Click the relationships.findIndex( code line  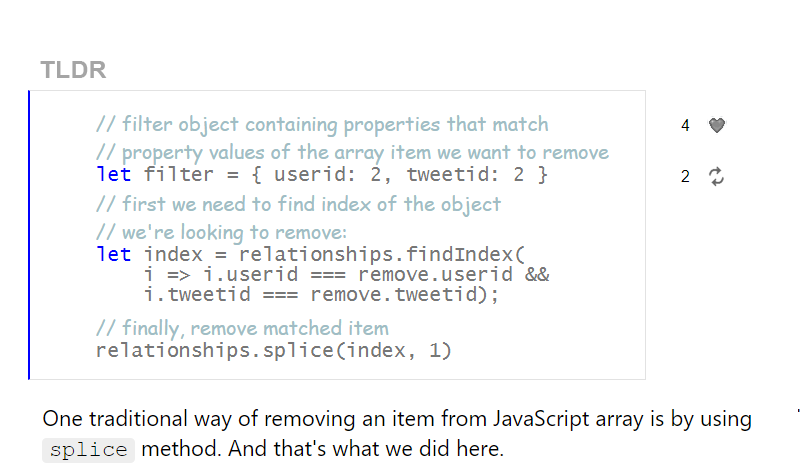click(x=310, y=254)
